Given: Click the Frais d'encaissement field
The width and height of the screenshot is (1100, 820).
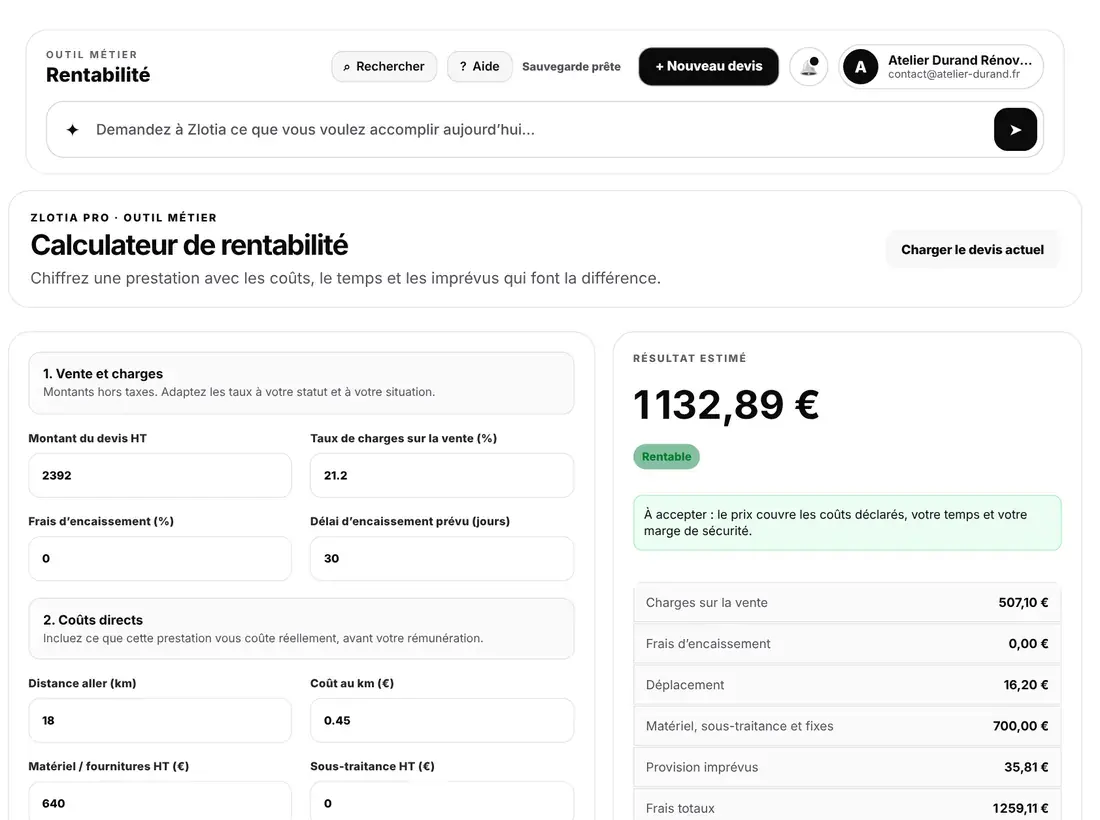Looking at the screenshot, I should [x=160, y=558].
